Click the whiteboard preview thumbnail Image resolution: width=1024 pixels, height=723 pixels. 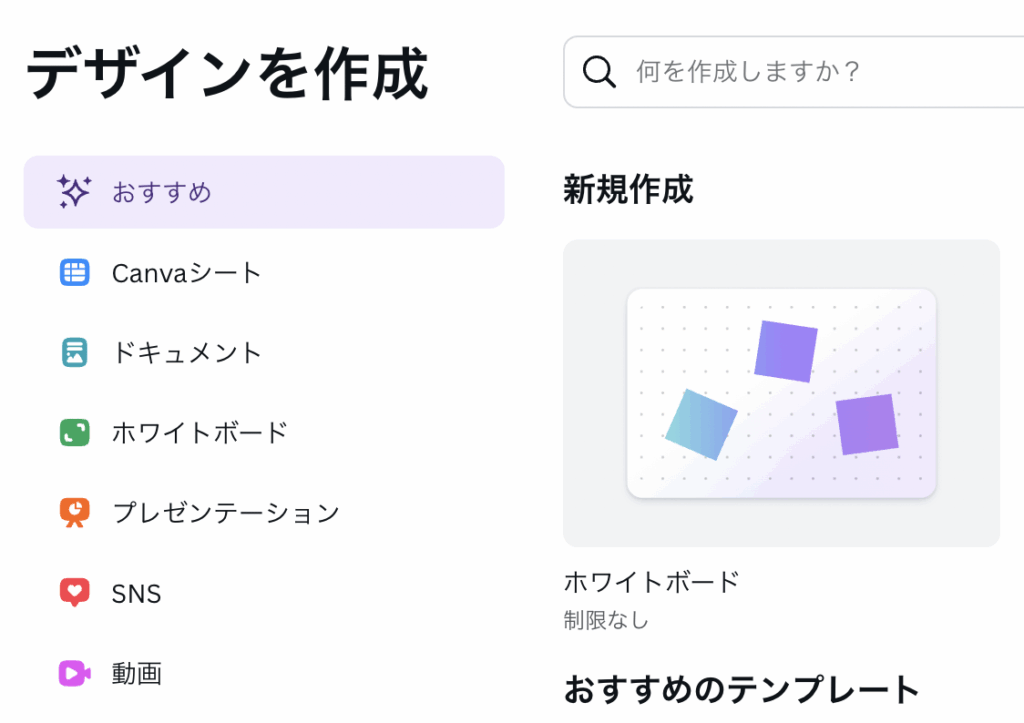coord(781,393)
